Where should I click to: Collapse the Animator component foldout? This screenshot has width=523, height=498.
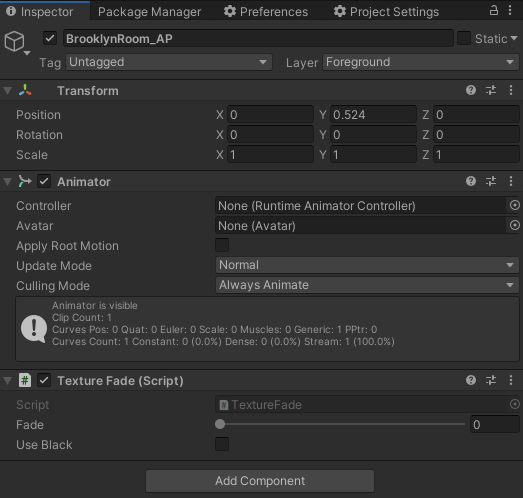click(x=8, y=182)
